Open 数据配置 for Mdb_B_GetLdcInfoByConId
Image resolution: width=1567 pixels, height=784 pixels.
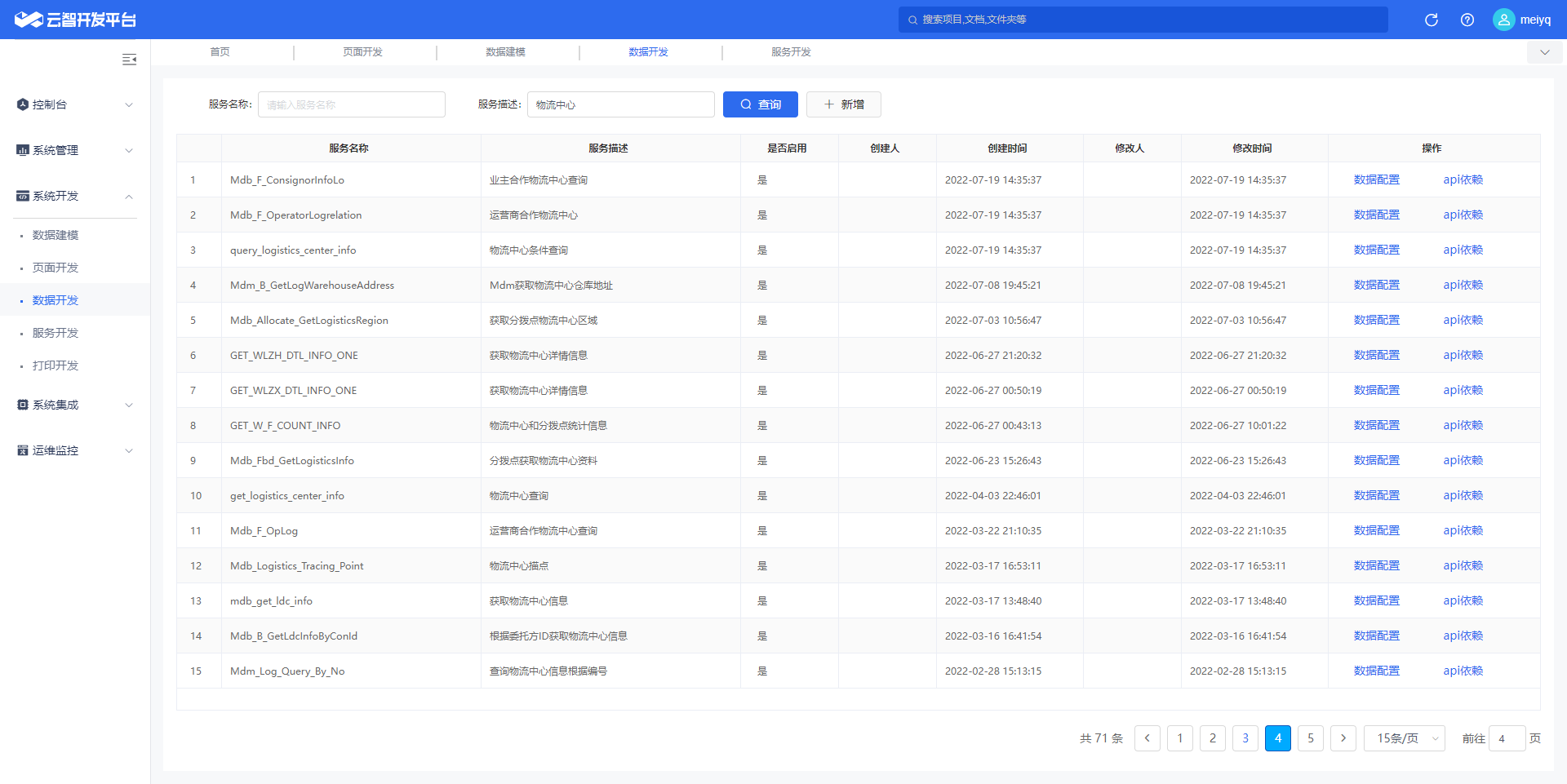1376,636
